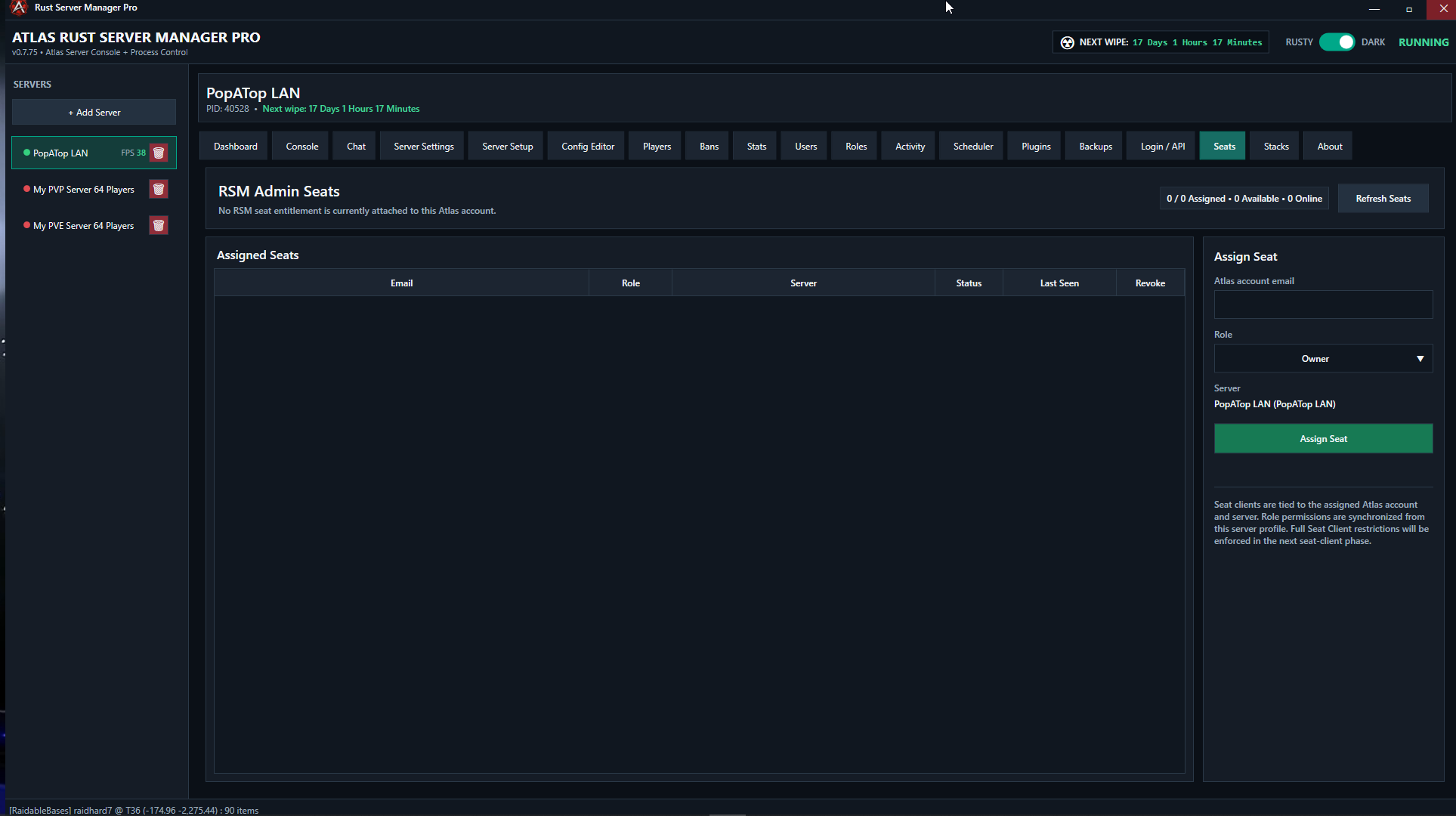Click the Atlas account email field
The height and width of the screenshot is (816, 1456).
(x=1323, y=304)
